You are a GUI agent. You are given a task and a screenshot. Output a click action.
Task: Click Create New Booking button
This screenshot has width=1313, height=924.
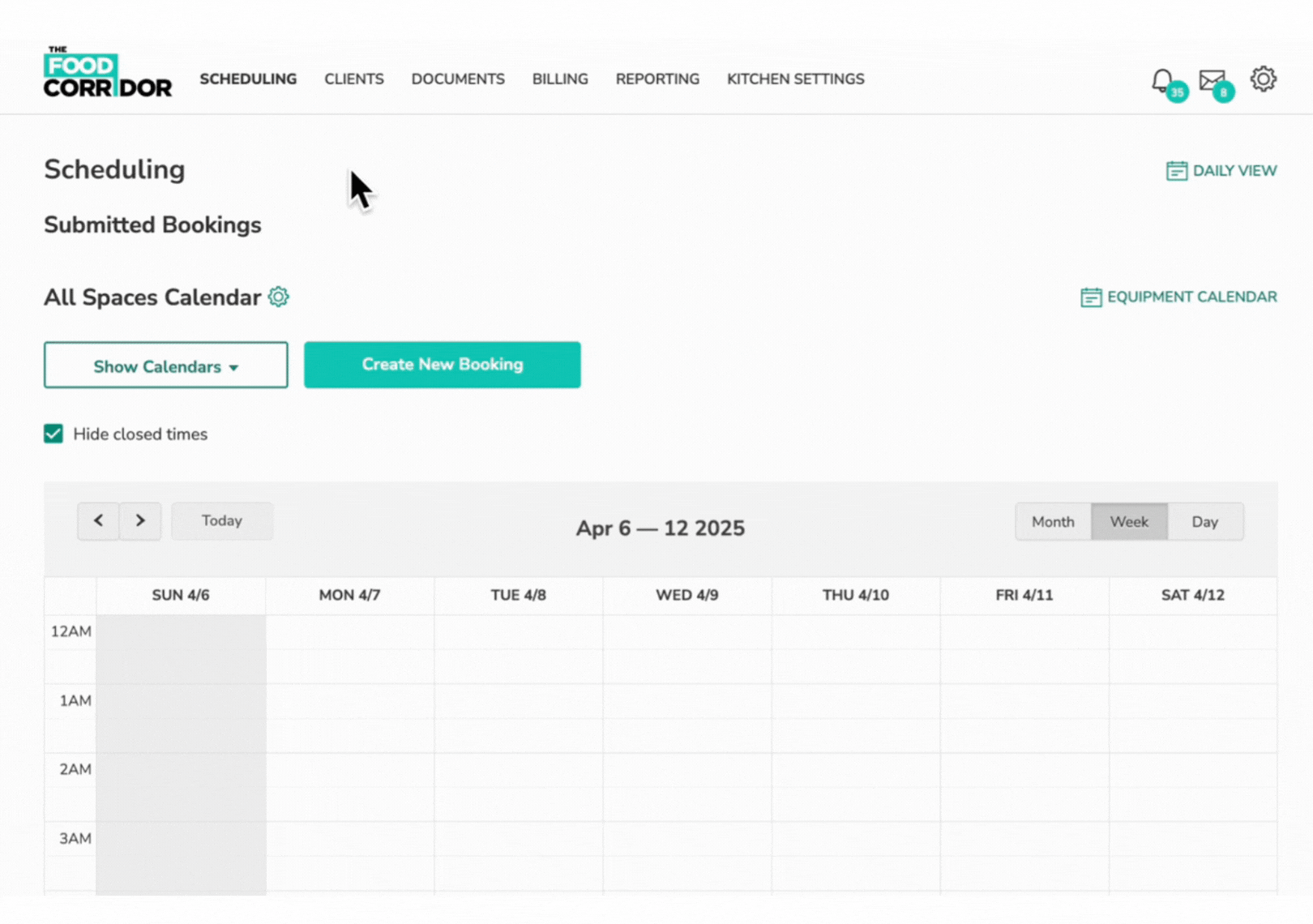click(x=442, y=365)
